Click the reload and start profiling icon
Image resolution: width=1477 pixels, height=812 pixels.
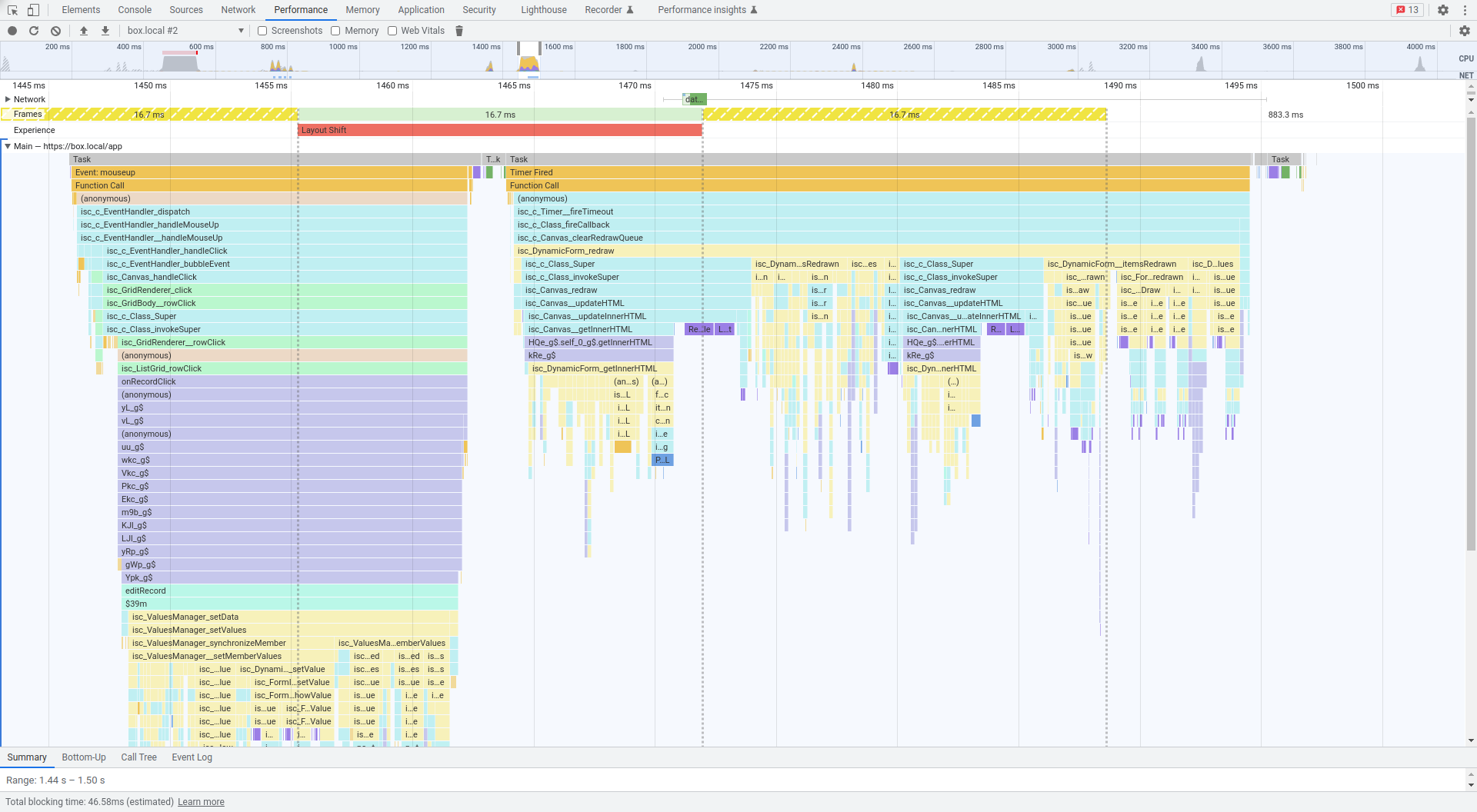coord(34,31)
